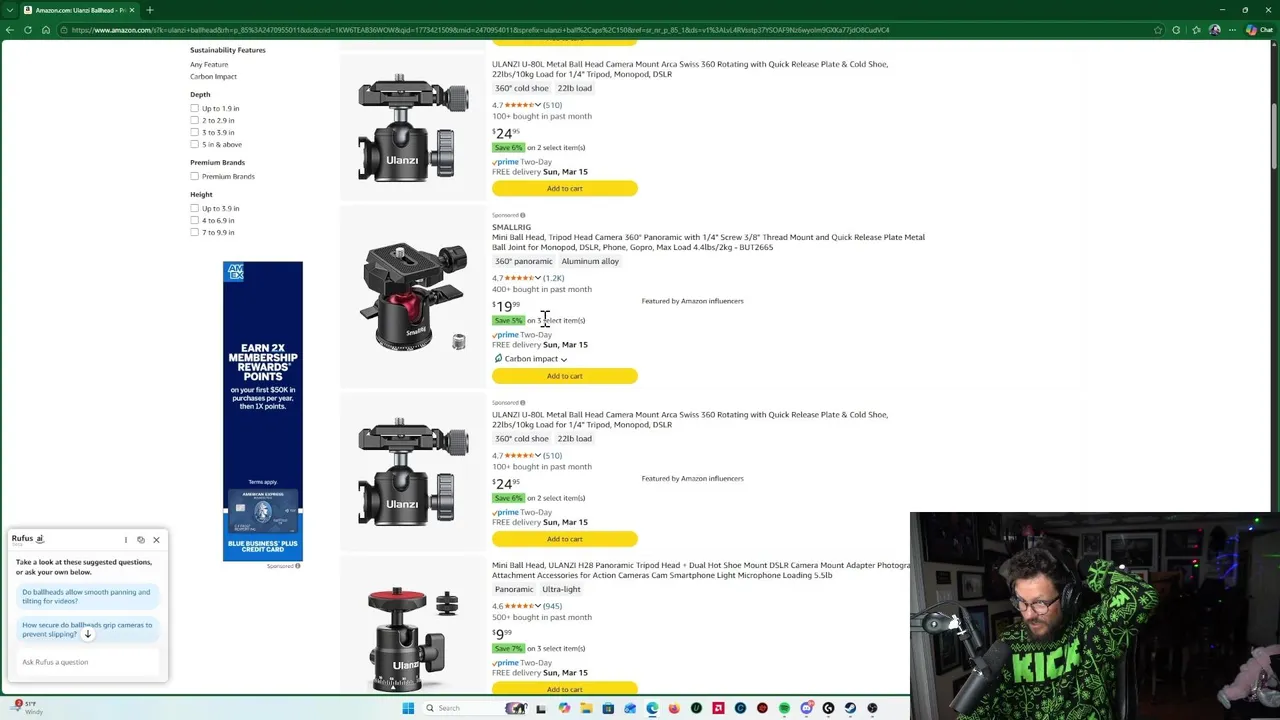Viewport: 1280px width, 720px height.
Task: Open the 945 reviews link
Action: (552, 606)
